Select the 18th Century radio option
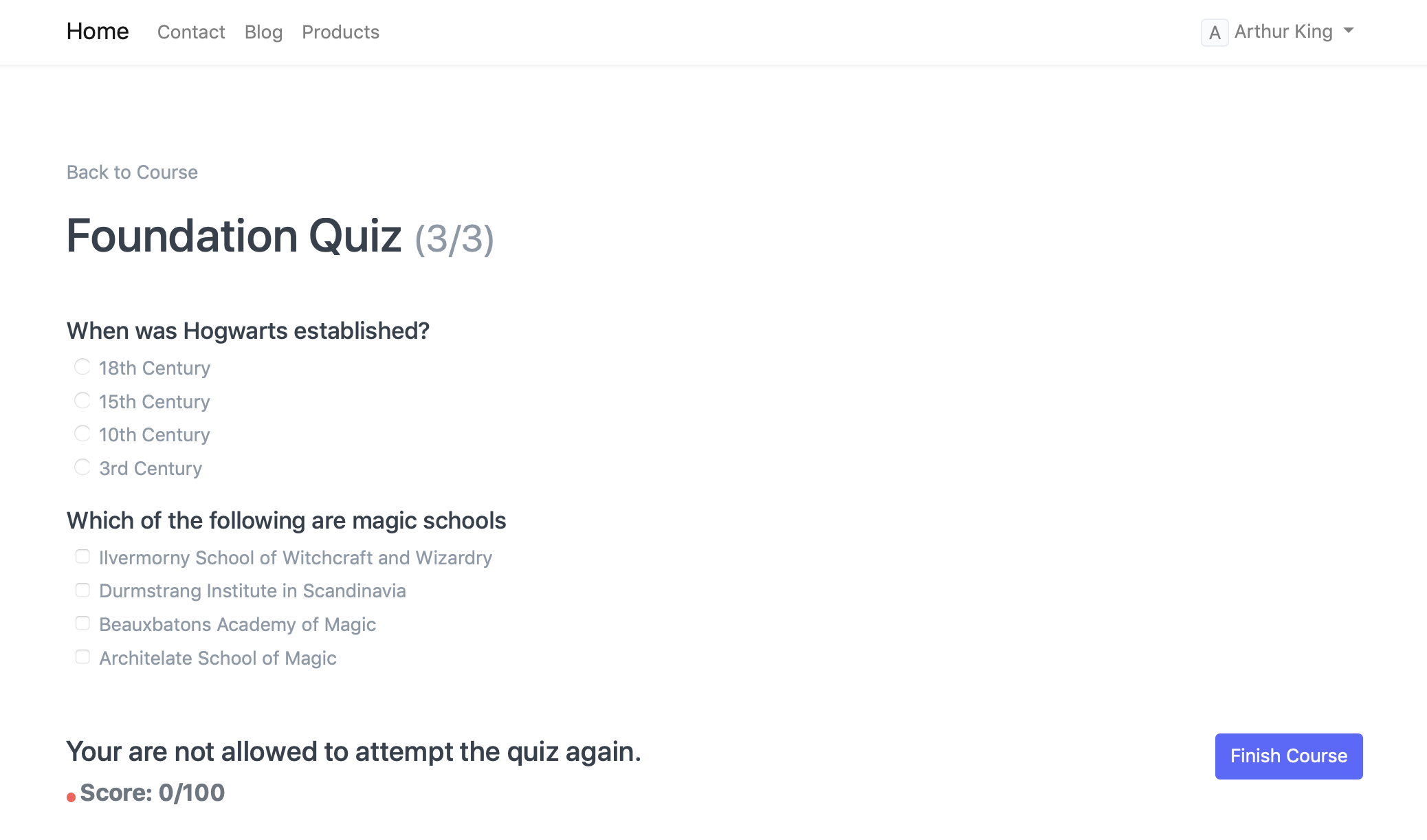Screen dimensions: 1427x840 click(82, 367)
